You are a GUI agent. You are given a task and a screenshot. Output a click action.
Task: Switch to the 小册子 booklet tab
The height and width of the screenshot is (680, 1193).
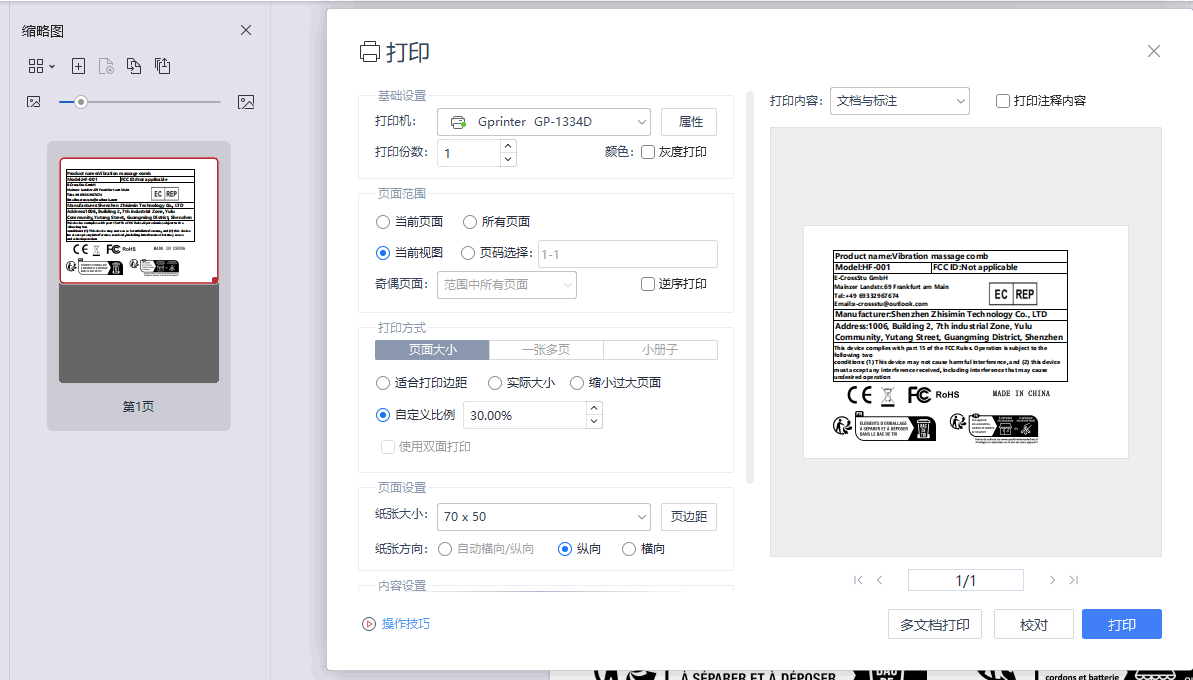click(x=660, y=350)
